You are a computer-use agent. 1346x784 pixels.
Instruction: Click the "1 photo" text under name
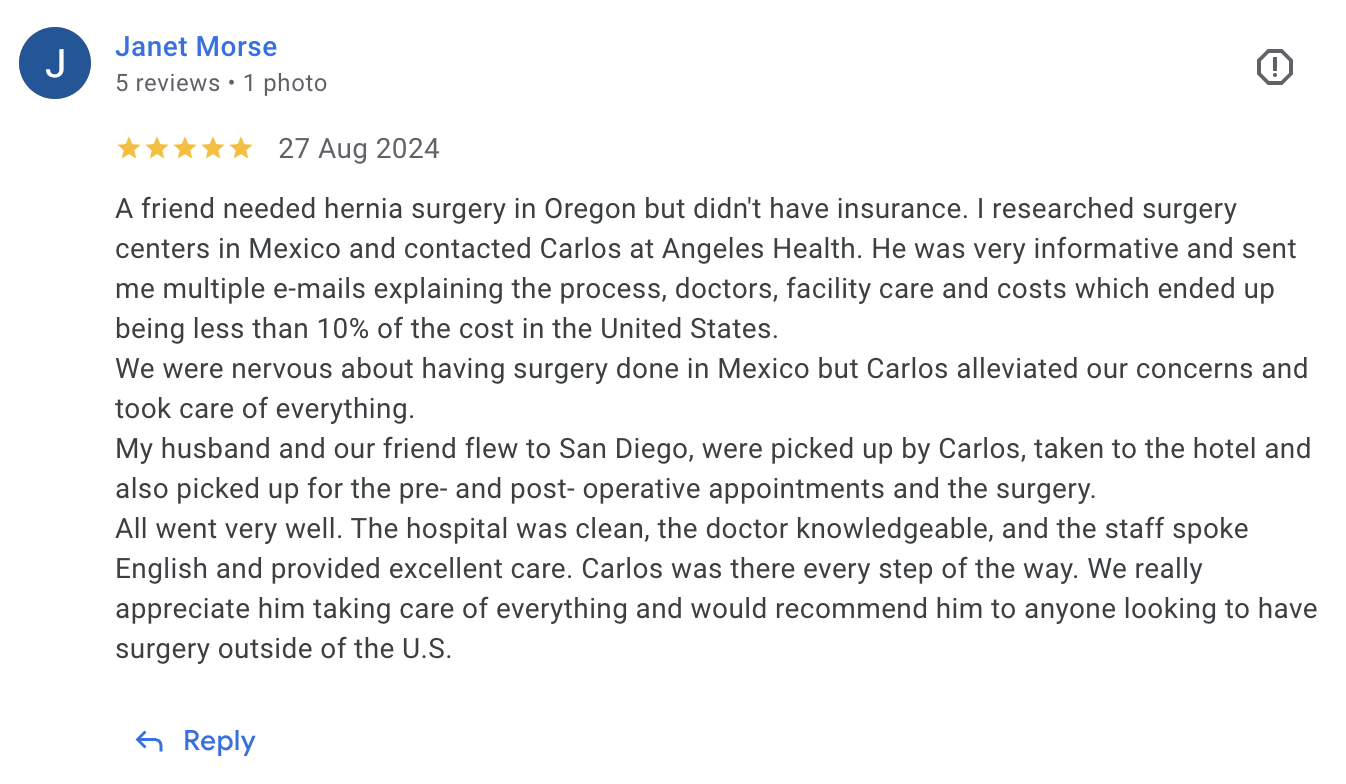(x=285, y=83)
